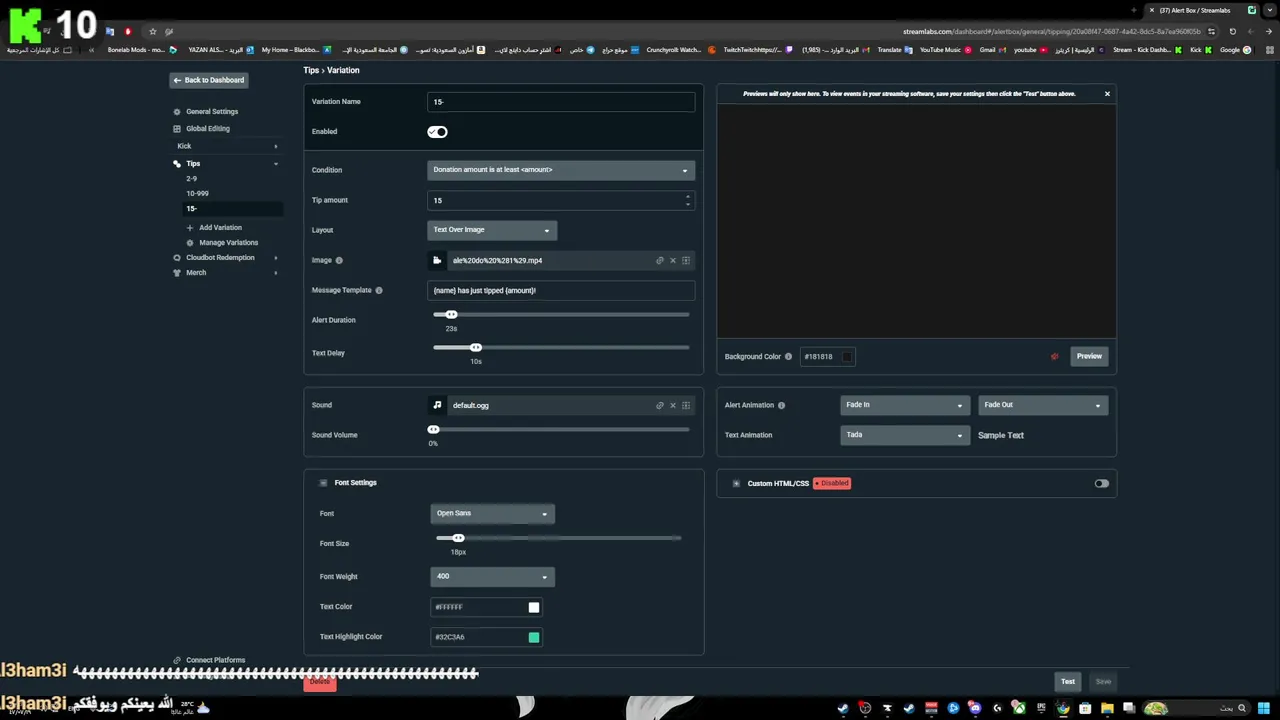Viewport: 1280px width, 720px height.
Task: Open the Condition dropdown
Action: click(x=561, y=170)
